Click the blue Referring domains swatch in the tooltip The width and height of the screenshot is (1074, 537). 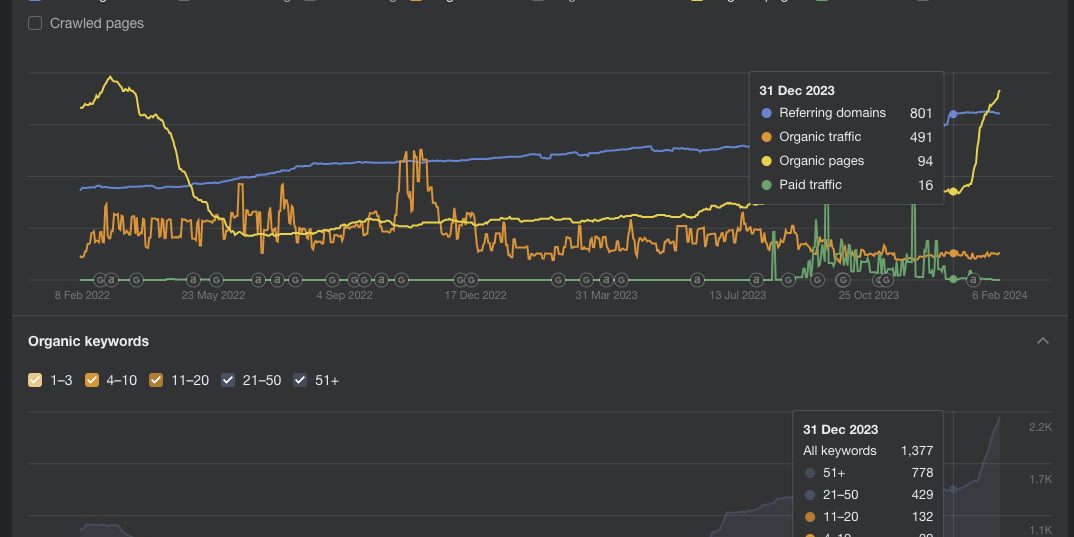[767, 113]
